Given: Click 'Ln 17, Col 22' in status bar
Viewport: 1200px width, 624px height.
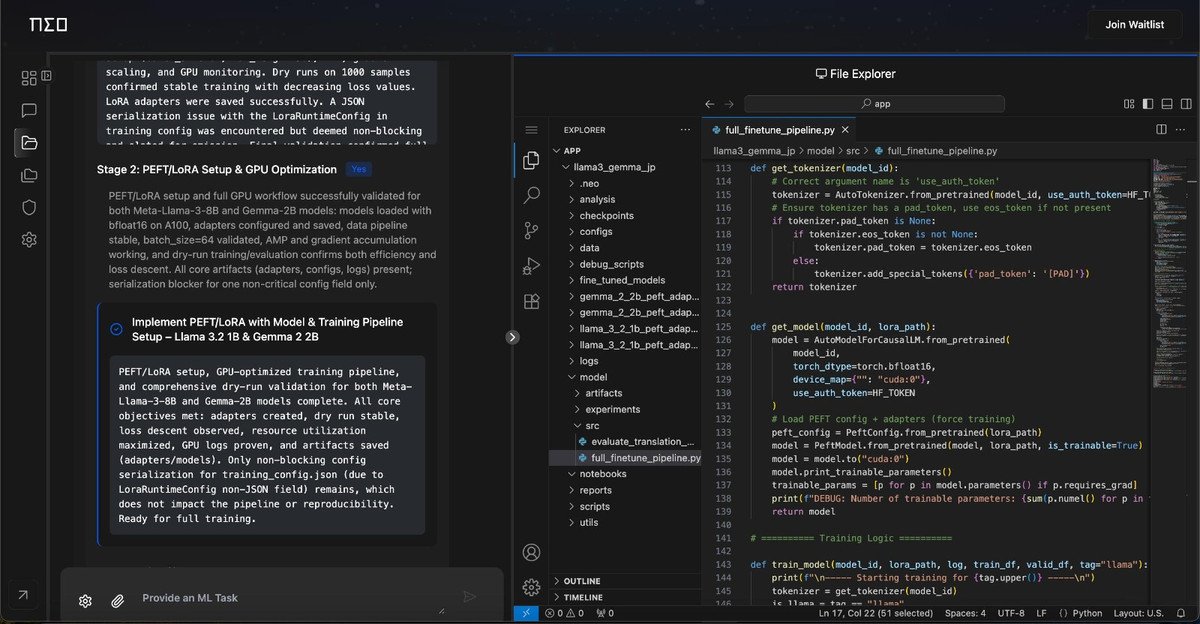Looking at the screenshot, I should point(876,613).
